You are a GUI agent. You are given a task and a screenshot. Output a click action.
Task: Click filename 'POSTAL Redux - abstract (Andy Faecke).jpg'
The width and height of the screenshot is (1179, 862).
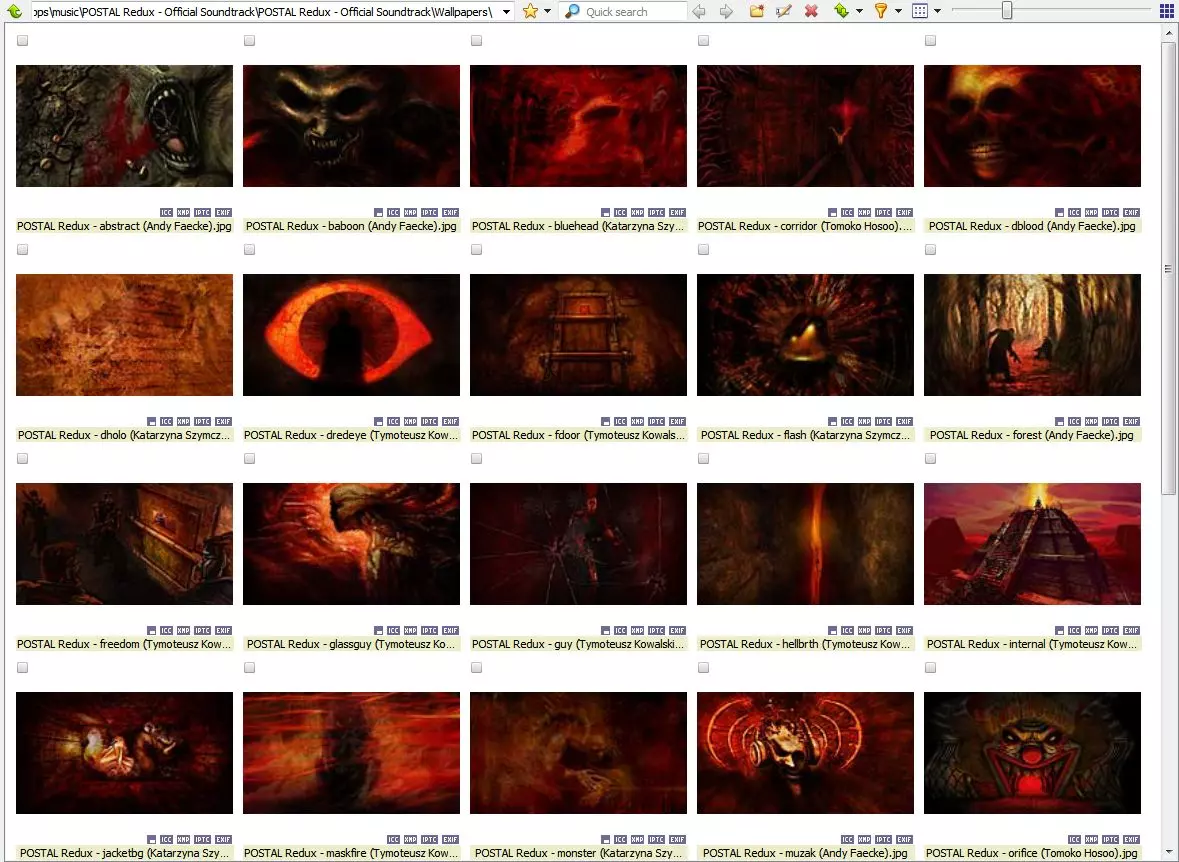tap(124, 226)
